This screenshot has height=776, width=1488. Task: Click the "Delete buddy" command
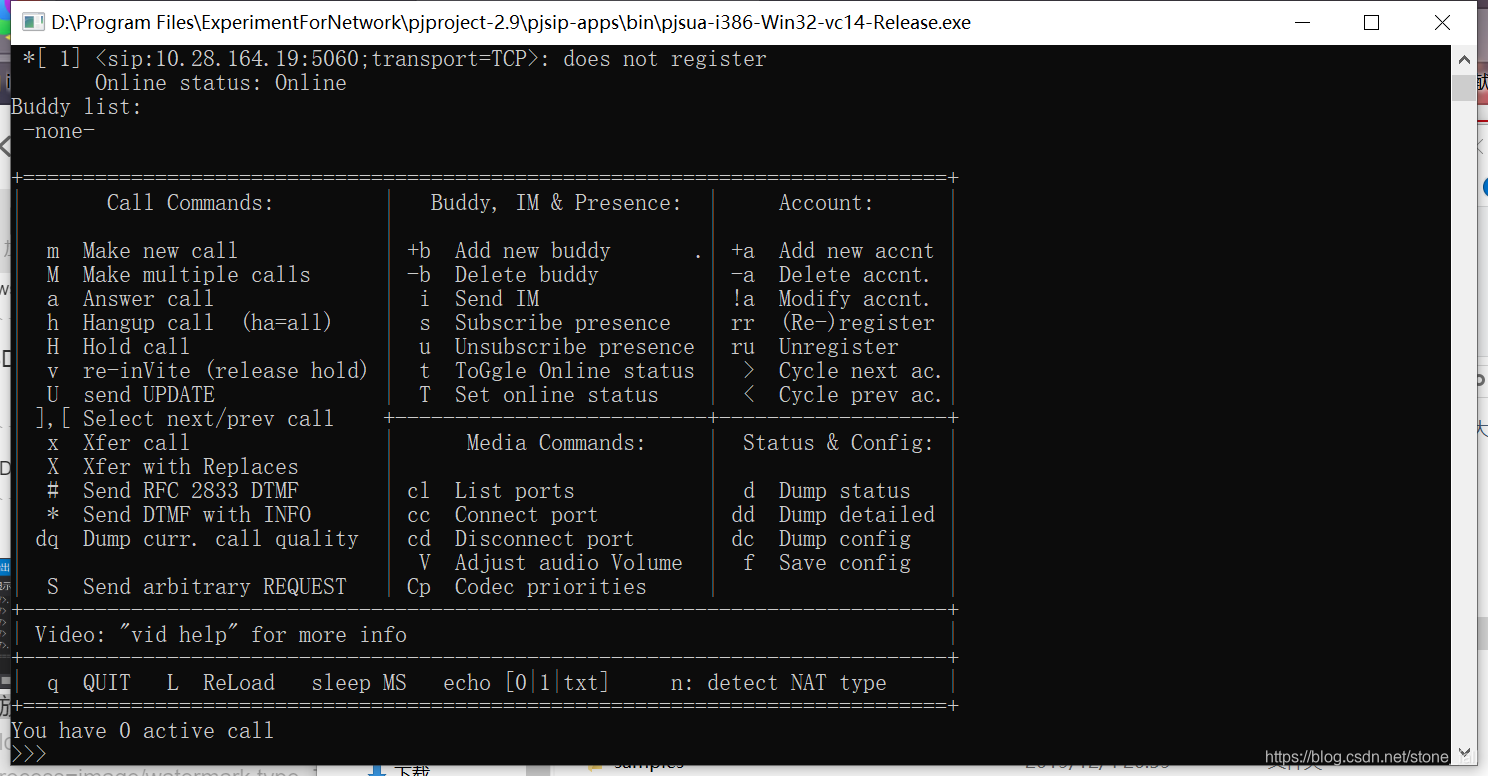pos(502,275)
